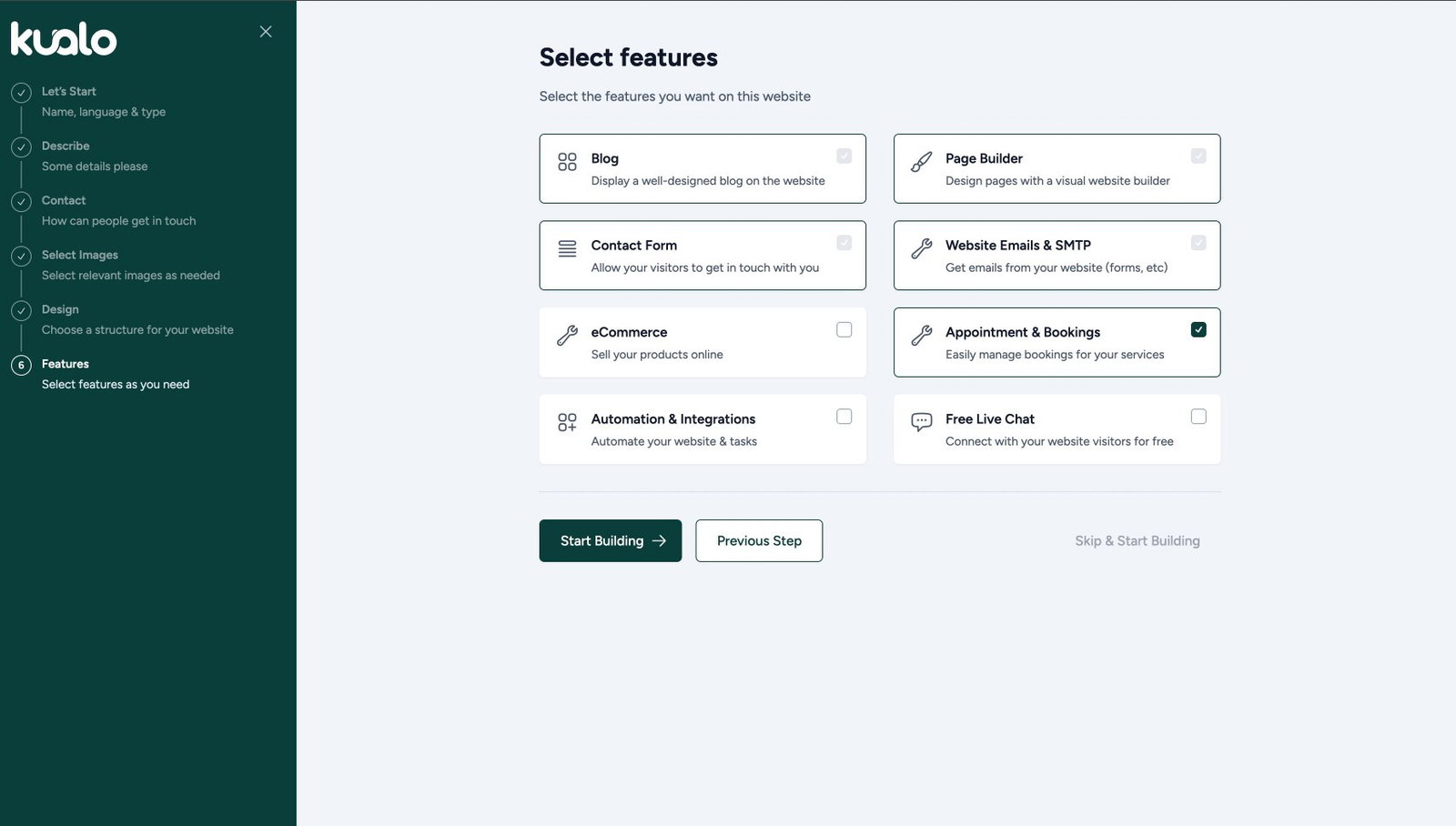Toggle the Website Emails & SMTP checkbox
The image size is (1456, 826).
pyautogui.click(x=1198, y=243)
